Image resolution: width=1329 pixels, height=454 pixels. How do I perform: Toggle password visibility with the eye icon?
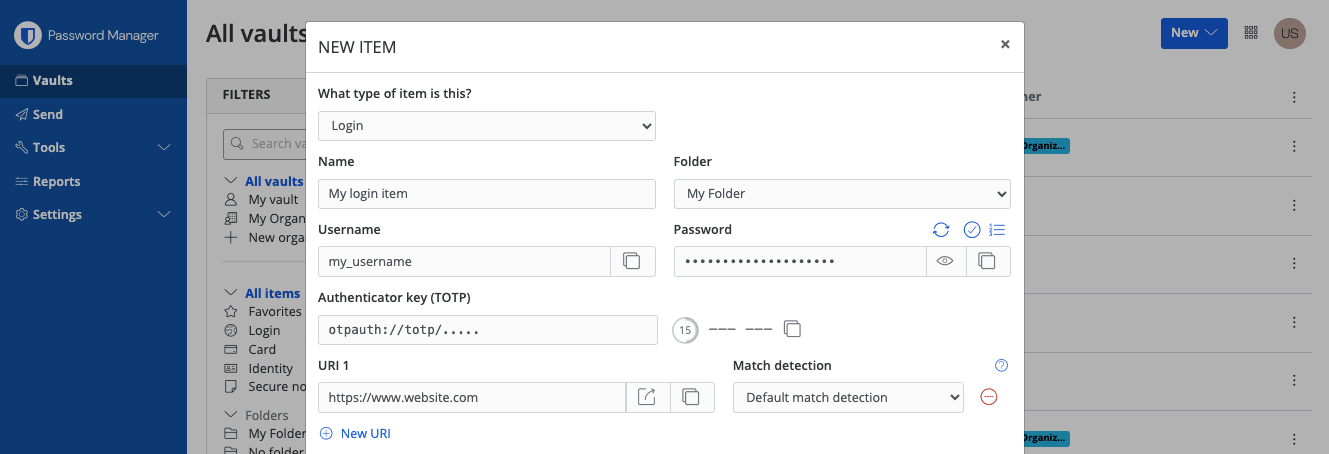click(945, 261)
